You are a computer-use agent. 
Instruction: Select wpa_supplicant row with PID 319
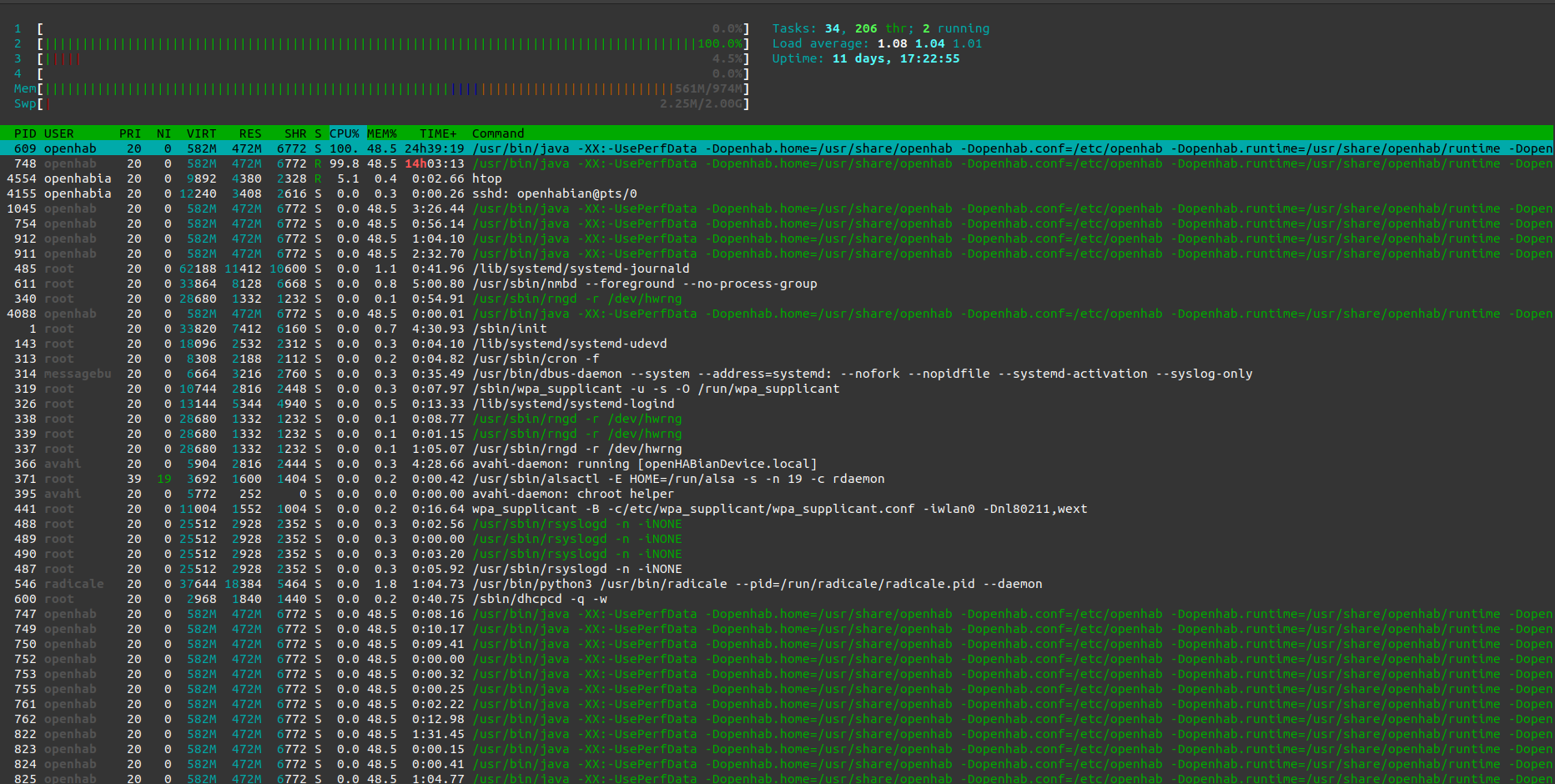[x=777, y=389]
